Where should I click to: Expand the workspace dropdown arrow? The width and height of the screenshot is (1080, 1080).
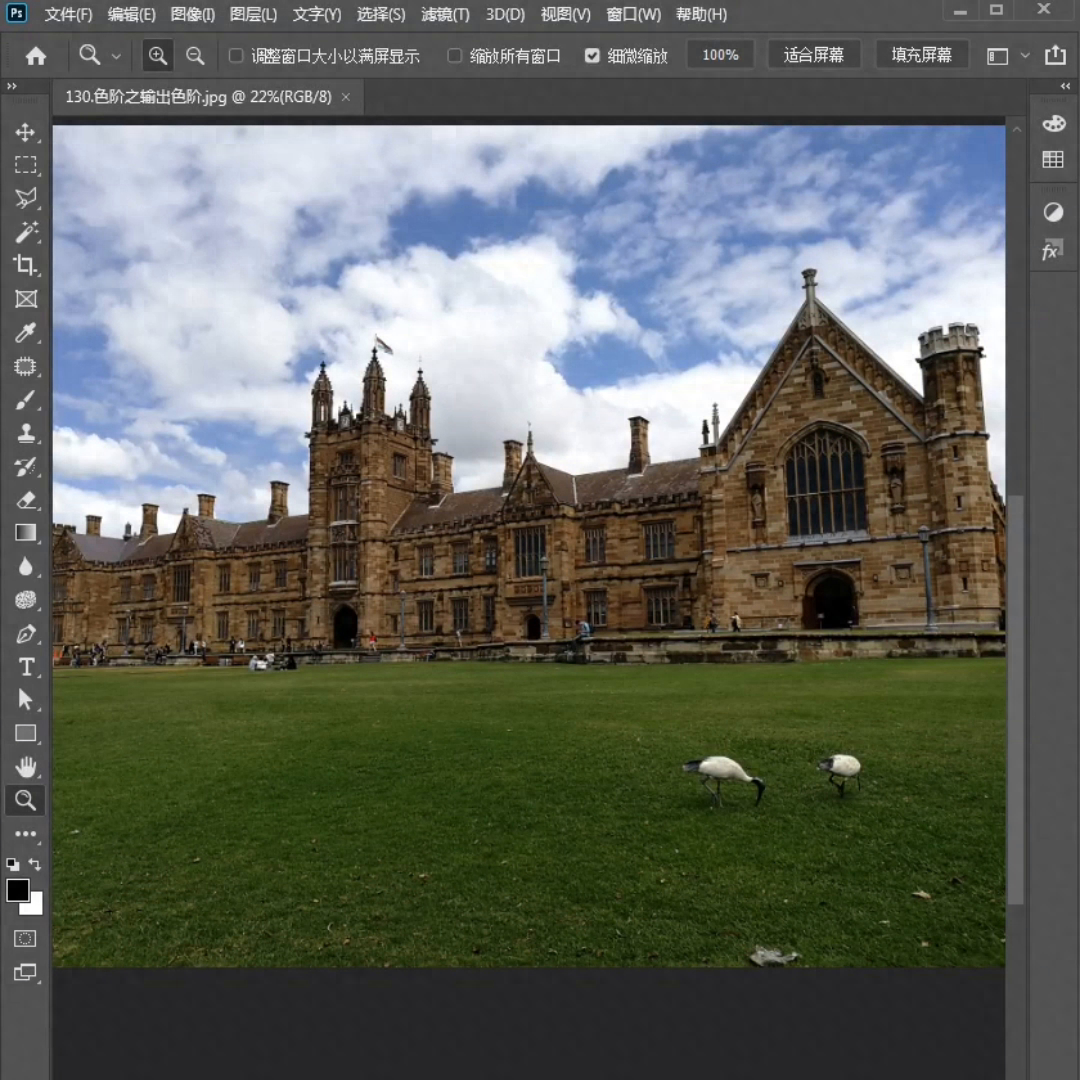coord(1026,56)
